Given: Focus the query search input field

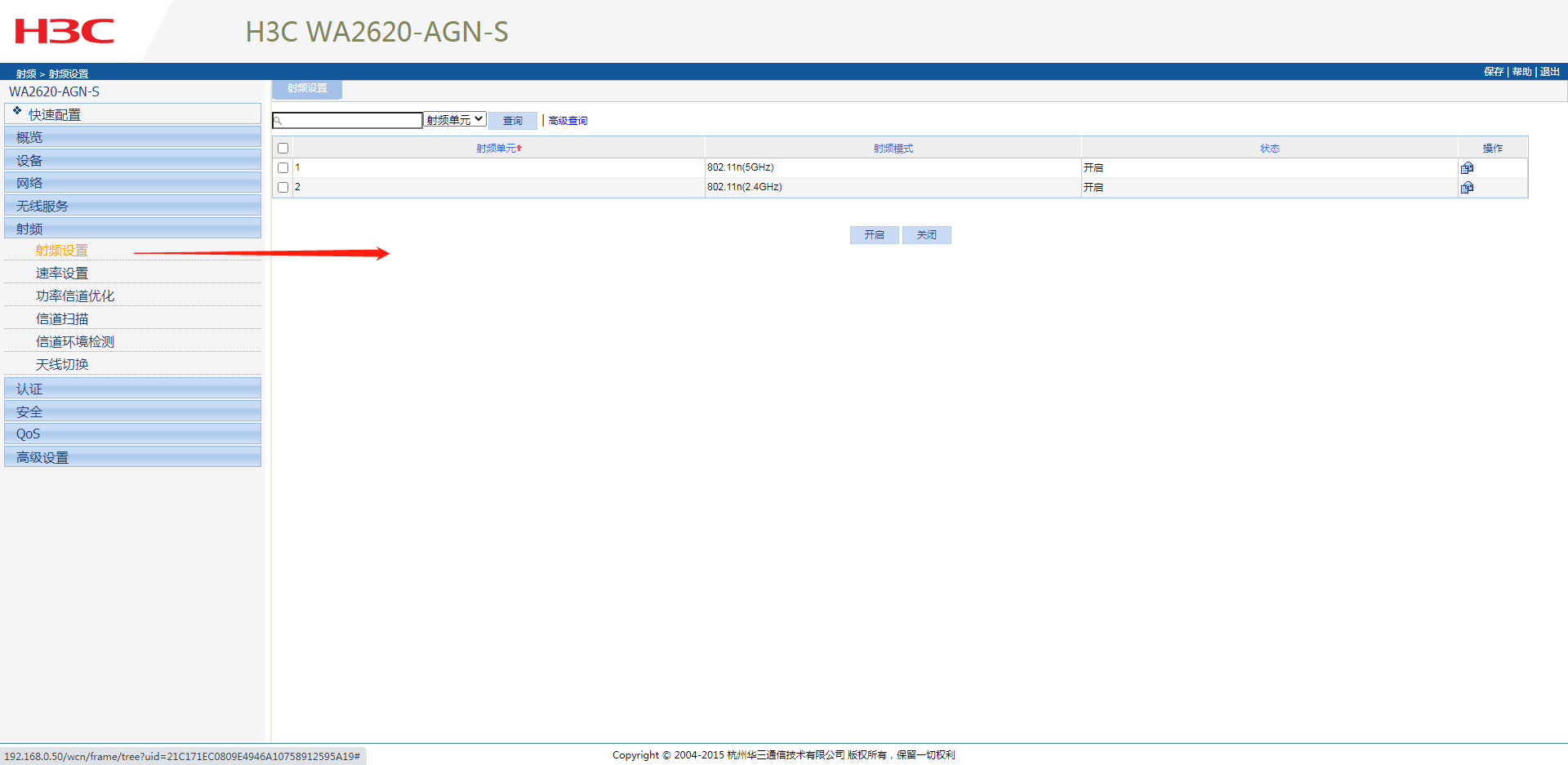Looking at the screenshot, I should coord(347,121).
